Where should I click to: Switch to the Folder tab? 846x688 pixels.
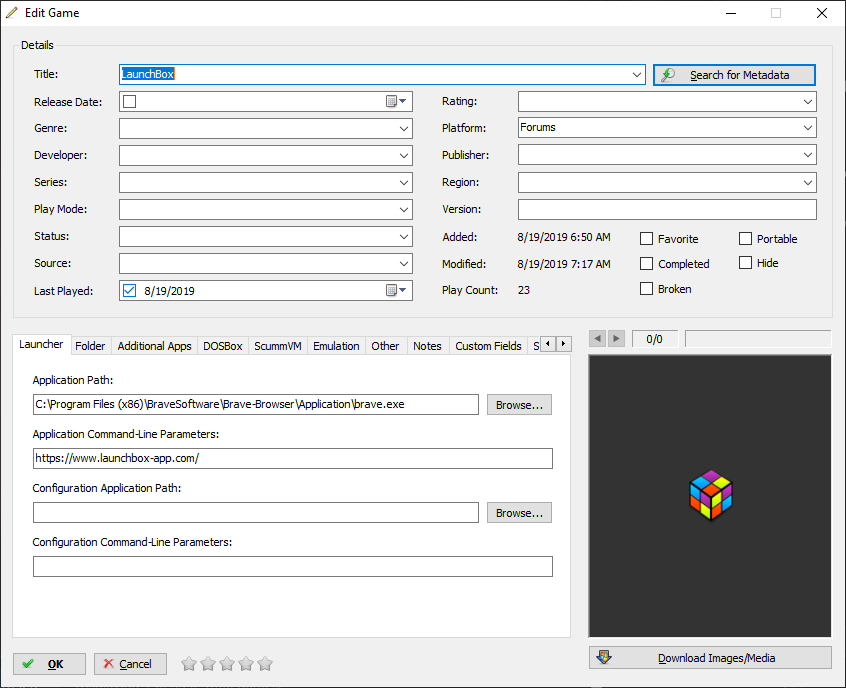coord(90,346)
